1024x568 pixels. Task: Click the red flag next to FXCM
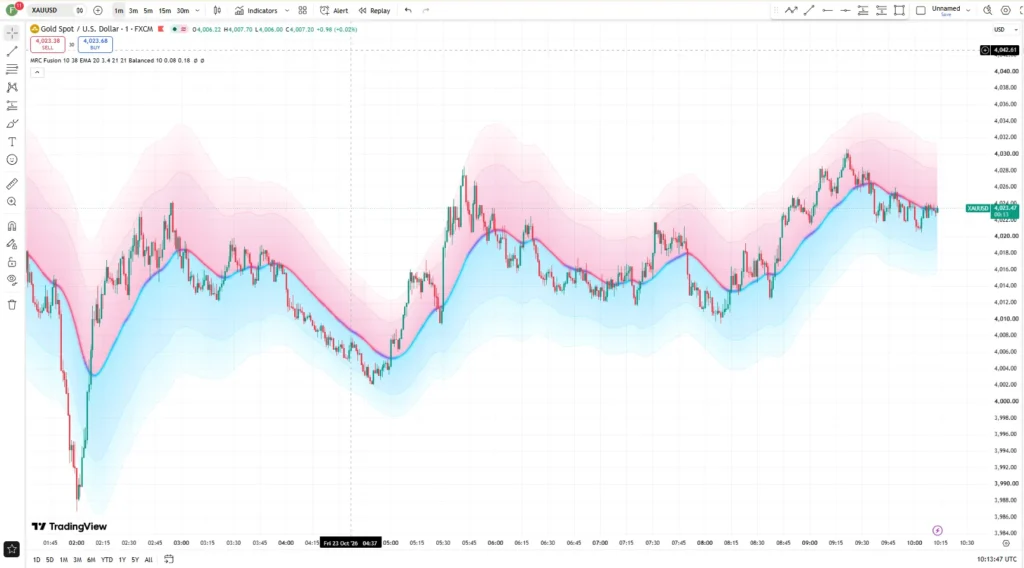pyautogui.click(x=161, y=29)
